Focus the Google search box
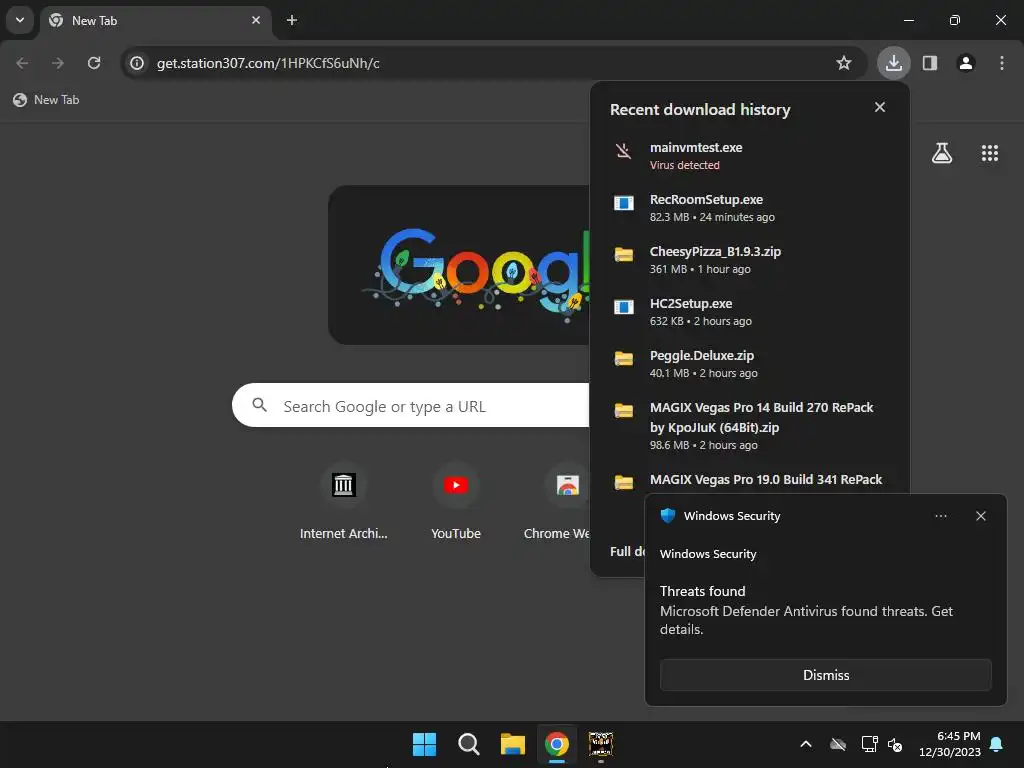Screen dimensions: 1024x768 (411, 406)
